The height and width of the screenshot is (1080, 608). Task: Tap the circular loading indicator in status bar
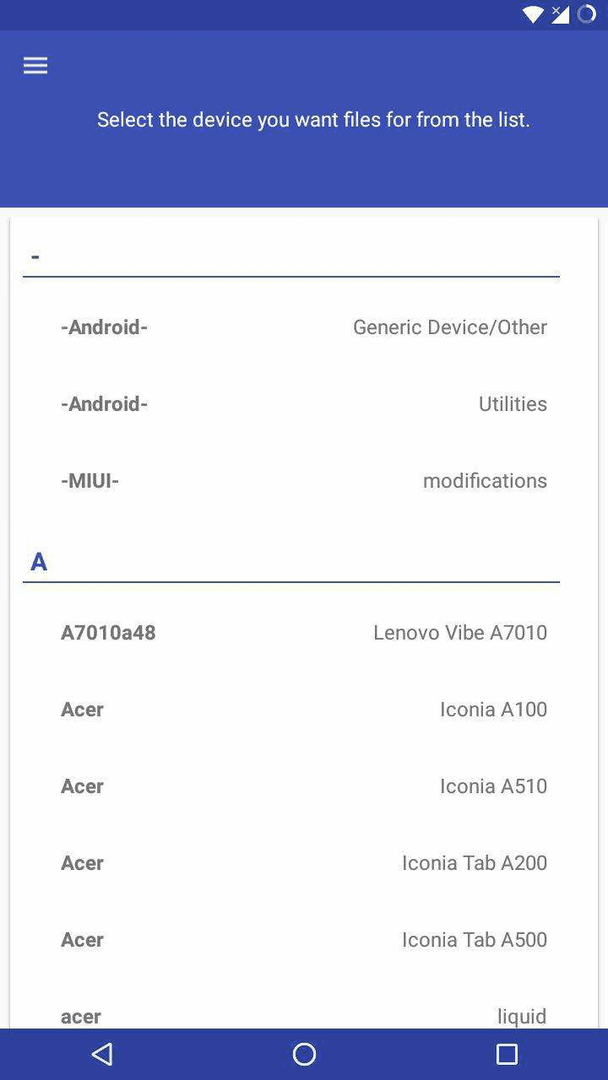(586, 14)
